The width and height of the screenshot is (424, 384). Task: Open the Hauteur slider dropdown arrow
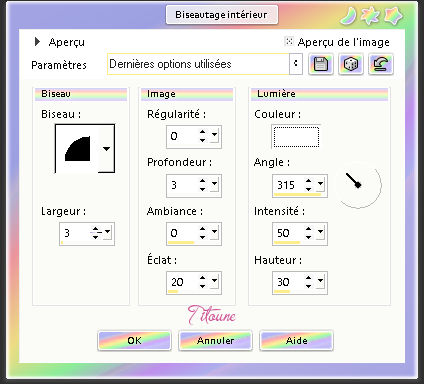click(x=320, y=281)
